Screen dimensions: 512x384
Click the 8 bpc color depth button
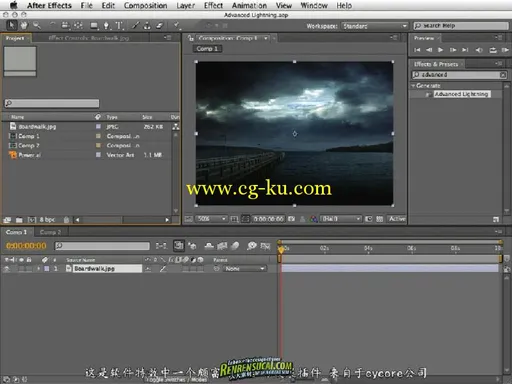click(47, 220)
